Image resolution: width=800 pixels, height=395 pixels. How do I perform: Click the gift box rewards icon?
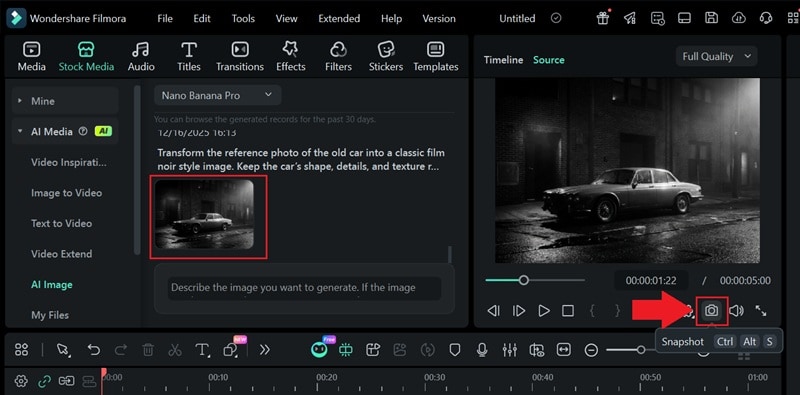click(603, 18)
